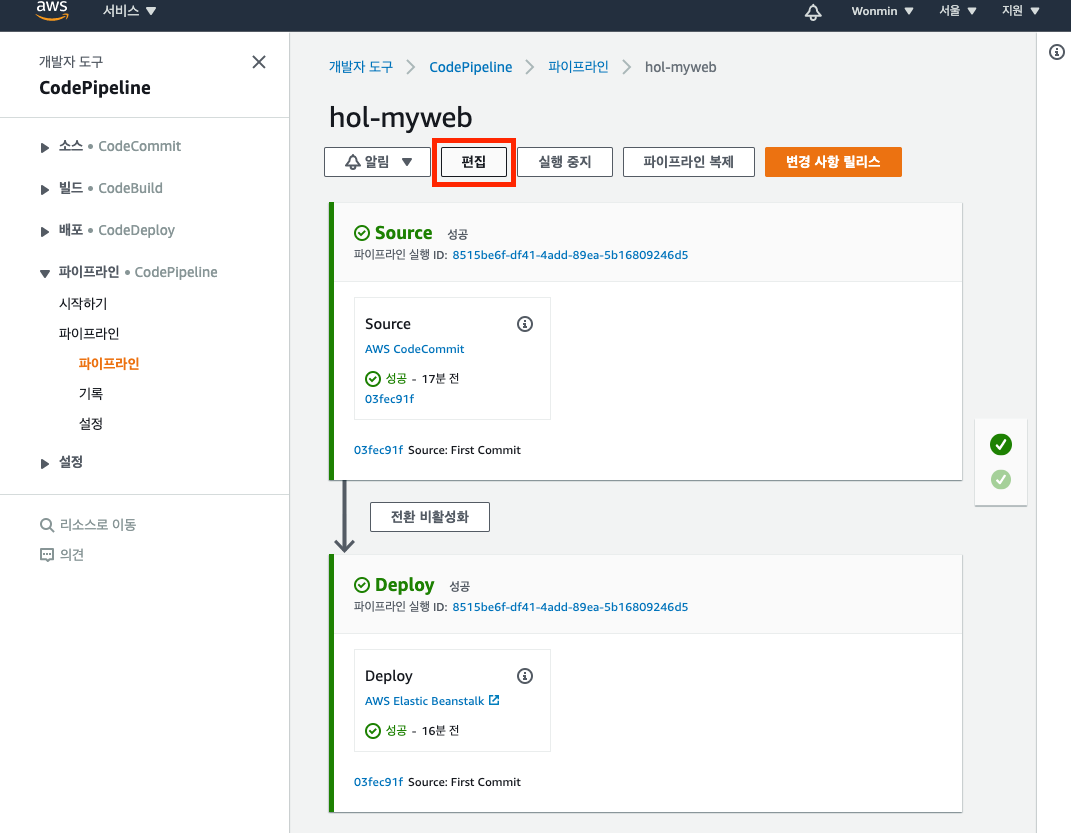The image size is (1071, 833).
Task: Click 성공 status link in Deploy card
Action: click(396, 731)
